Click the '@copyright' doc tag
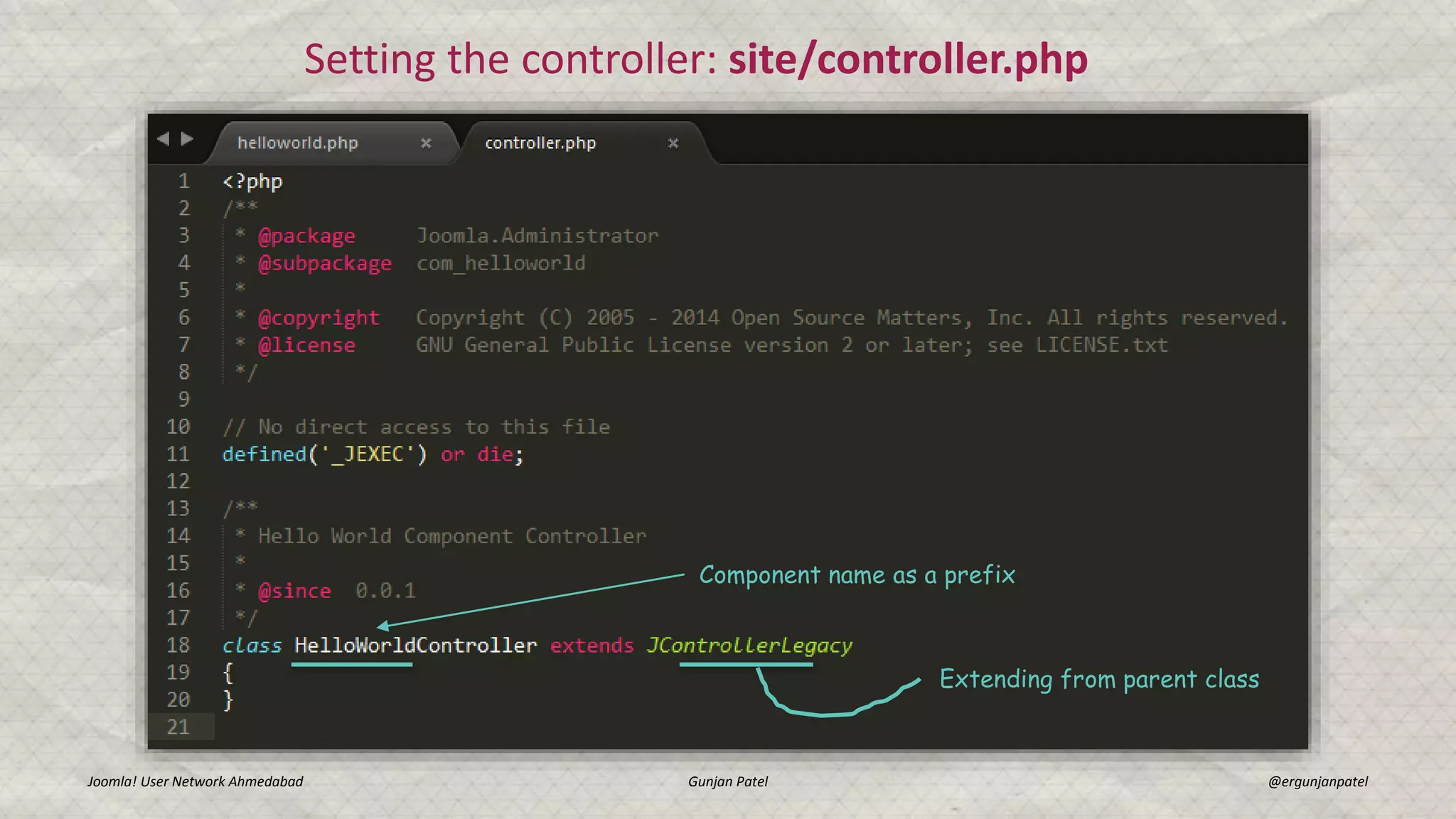Viewport: 1456px width, 819px height. pos(318,318)
